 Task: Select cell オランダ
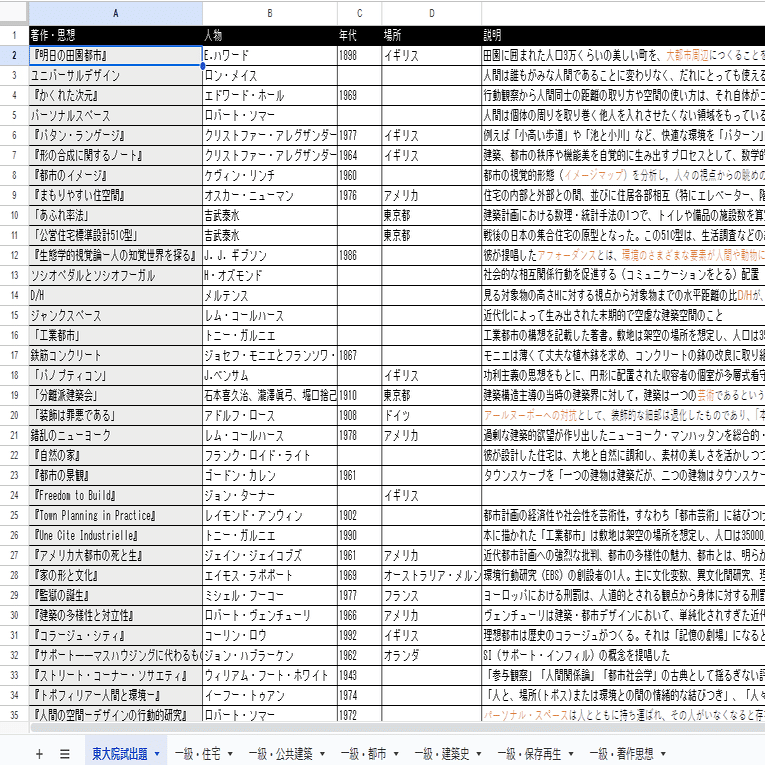(x=432, y=656)
